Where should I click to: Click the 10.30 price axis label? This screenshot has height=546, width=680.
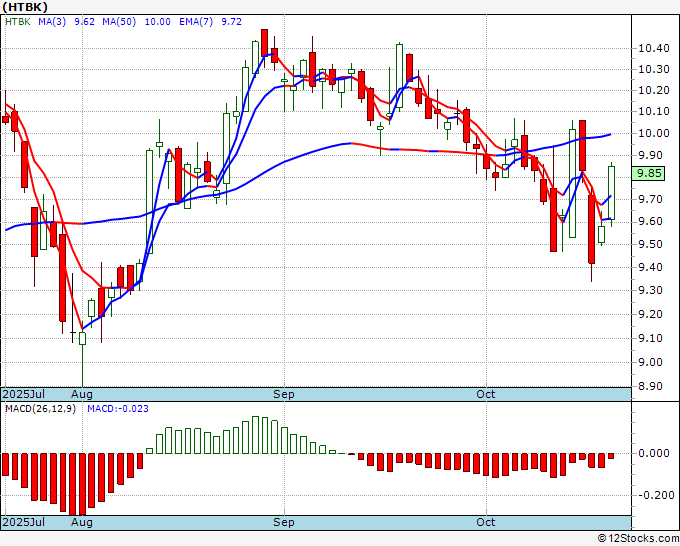[654, 69]
